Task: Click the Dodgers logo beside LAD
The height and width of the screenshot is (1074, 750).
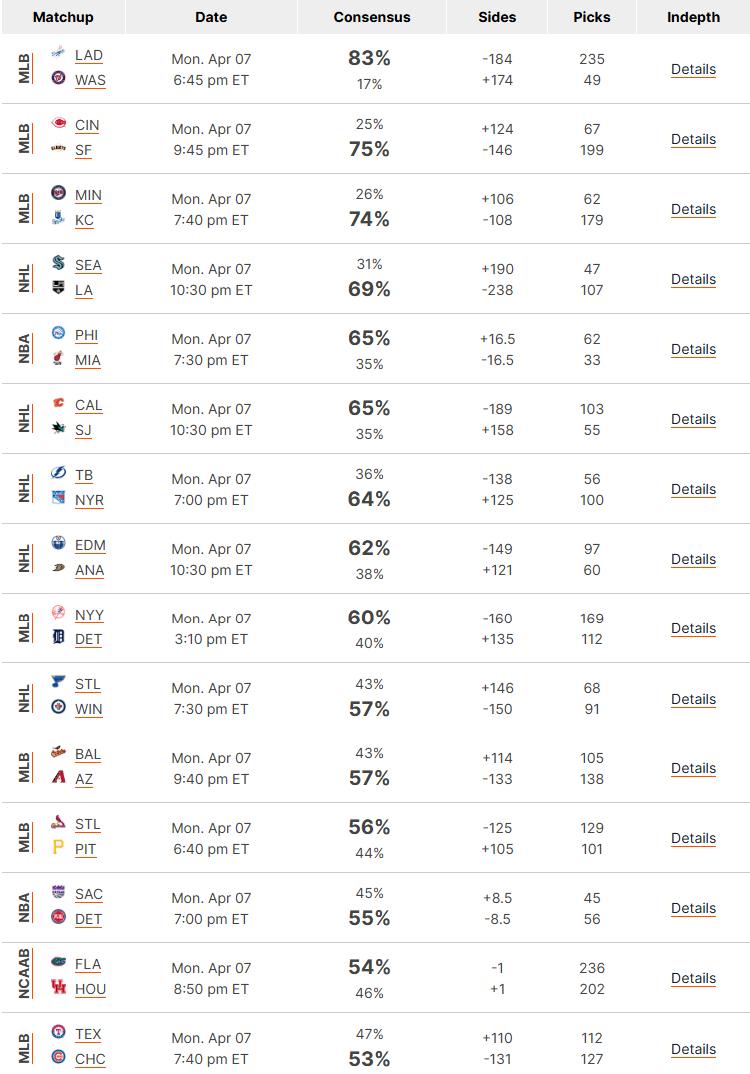Action: point(59,52)
